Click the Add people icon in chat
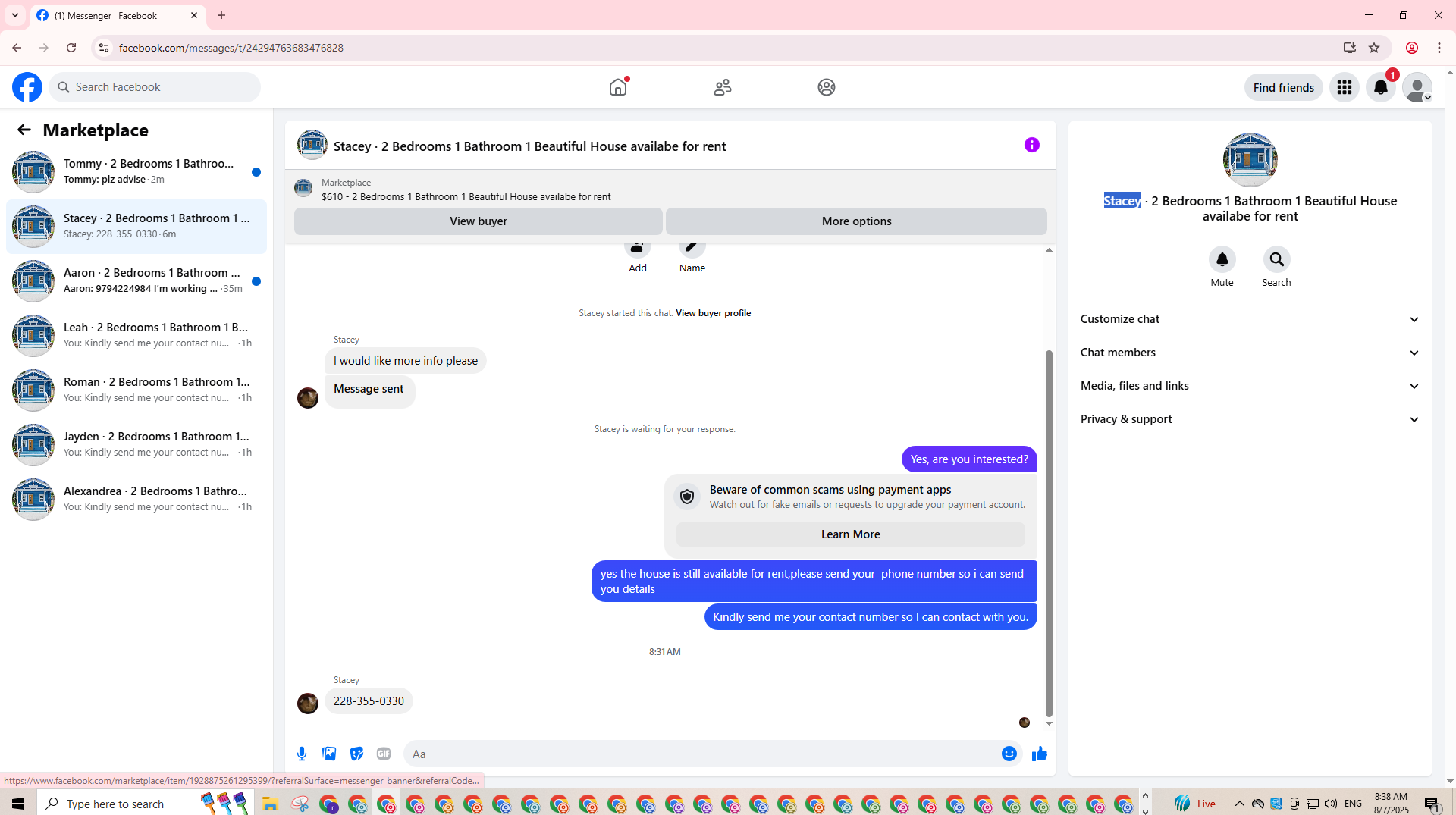The height and width of the screenshot is (815, 1456). 638,249
